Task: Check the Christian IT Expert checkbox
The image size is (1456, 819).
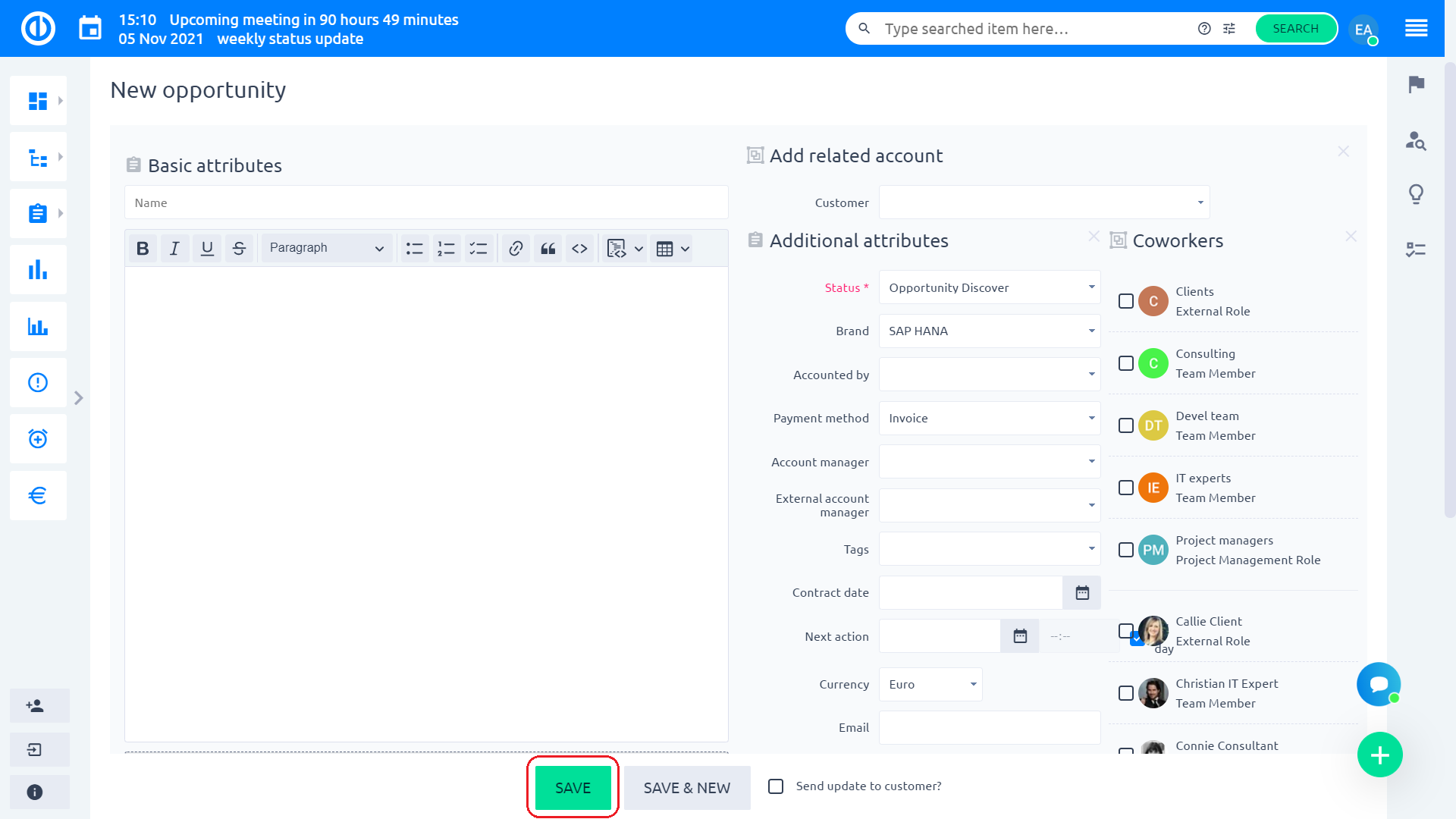Action: (x=1126, y=693)
